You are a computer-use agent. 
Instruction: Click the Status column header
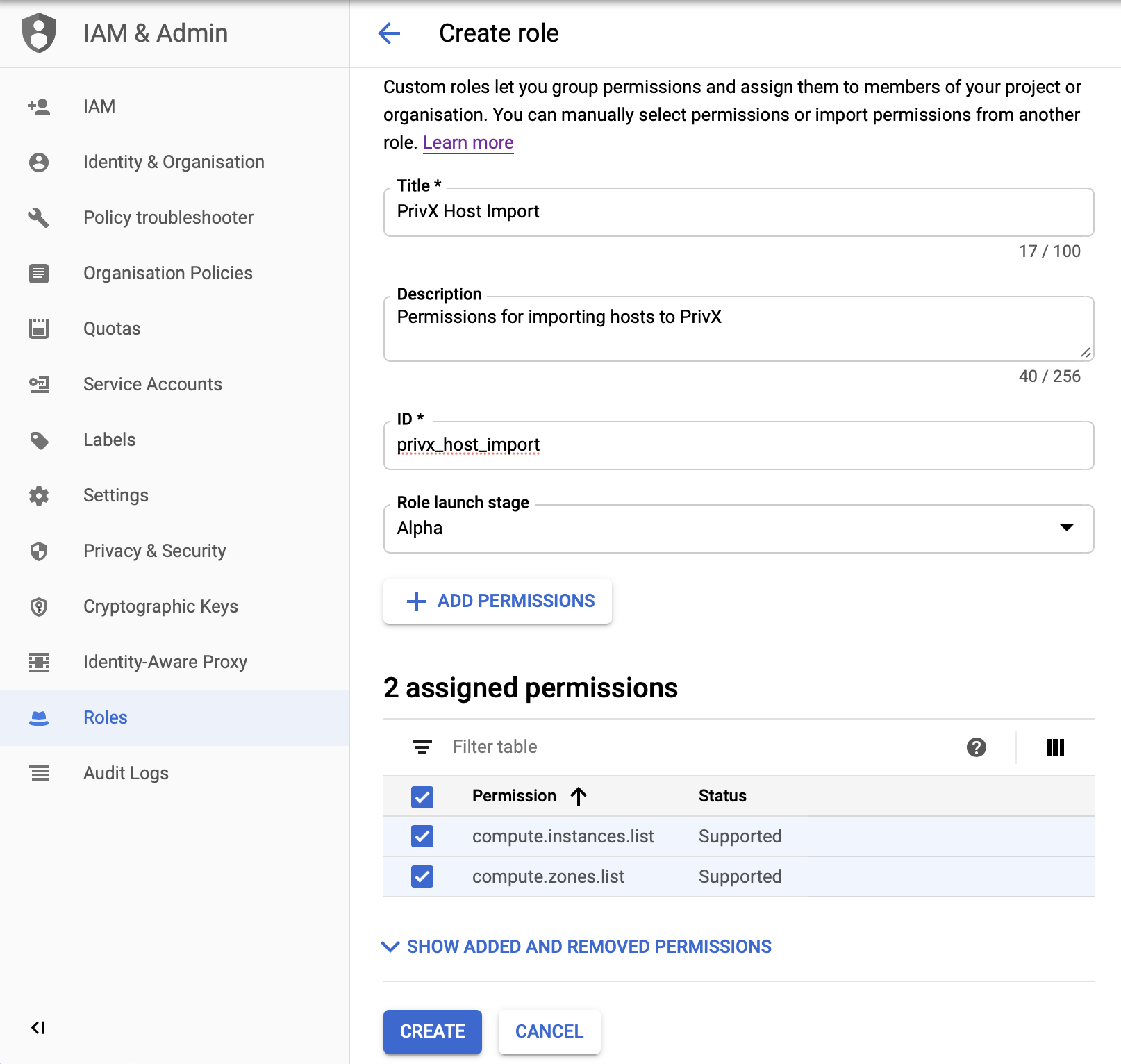(722, 796)
